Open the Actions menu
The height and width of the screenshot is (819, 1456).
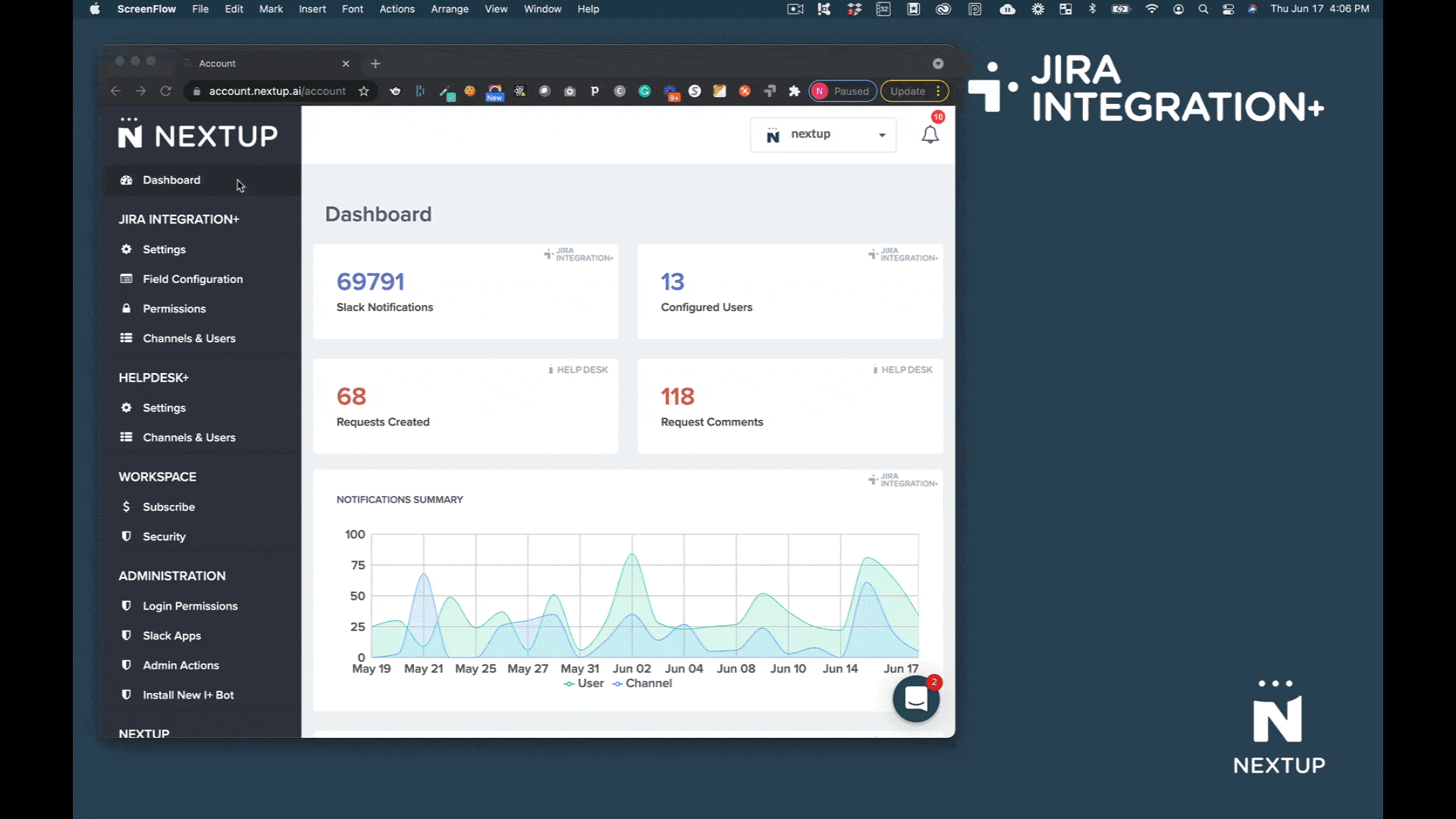pos(397,9)
